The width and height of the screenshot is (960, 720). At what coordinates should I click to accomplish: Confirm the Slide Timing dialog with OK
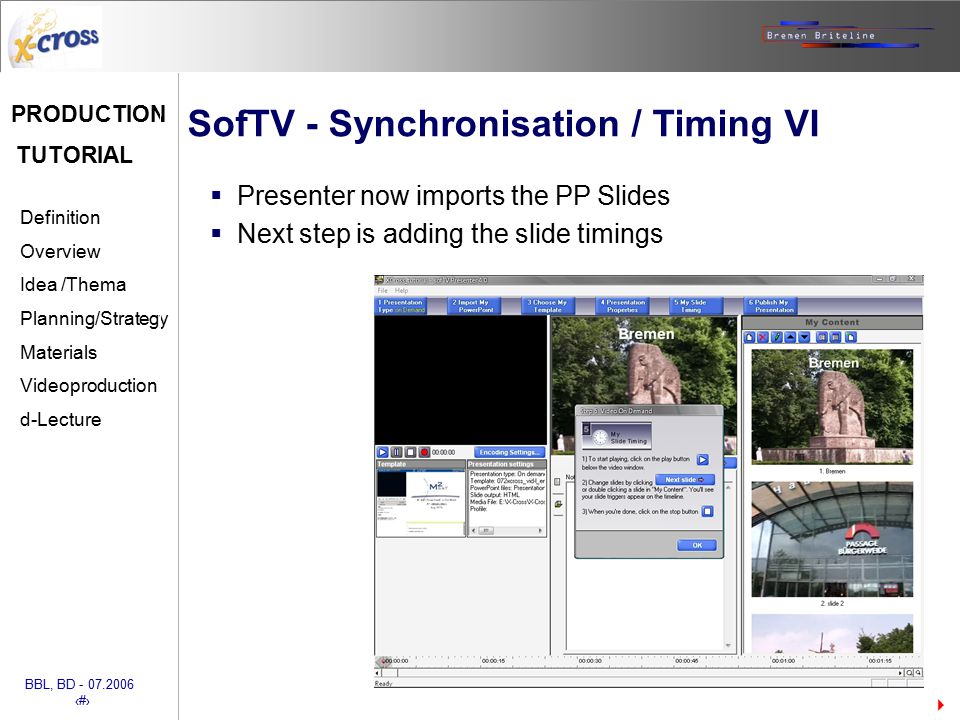pyautogui.click(x=697, y=545)
